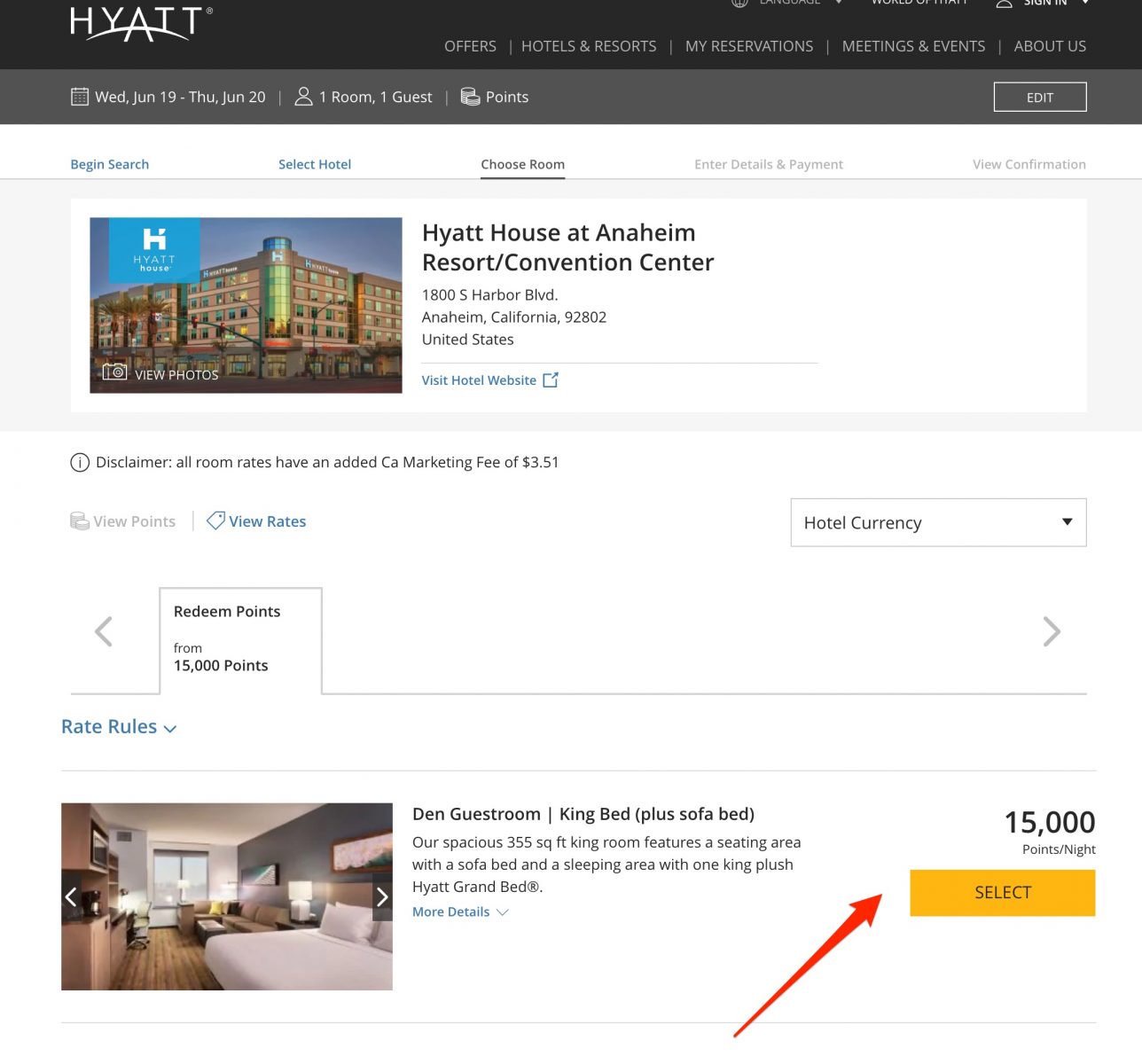Expand Rate Rules
Screen dimensions: 1142x1064
tap(119, 727)
